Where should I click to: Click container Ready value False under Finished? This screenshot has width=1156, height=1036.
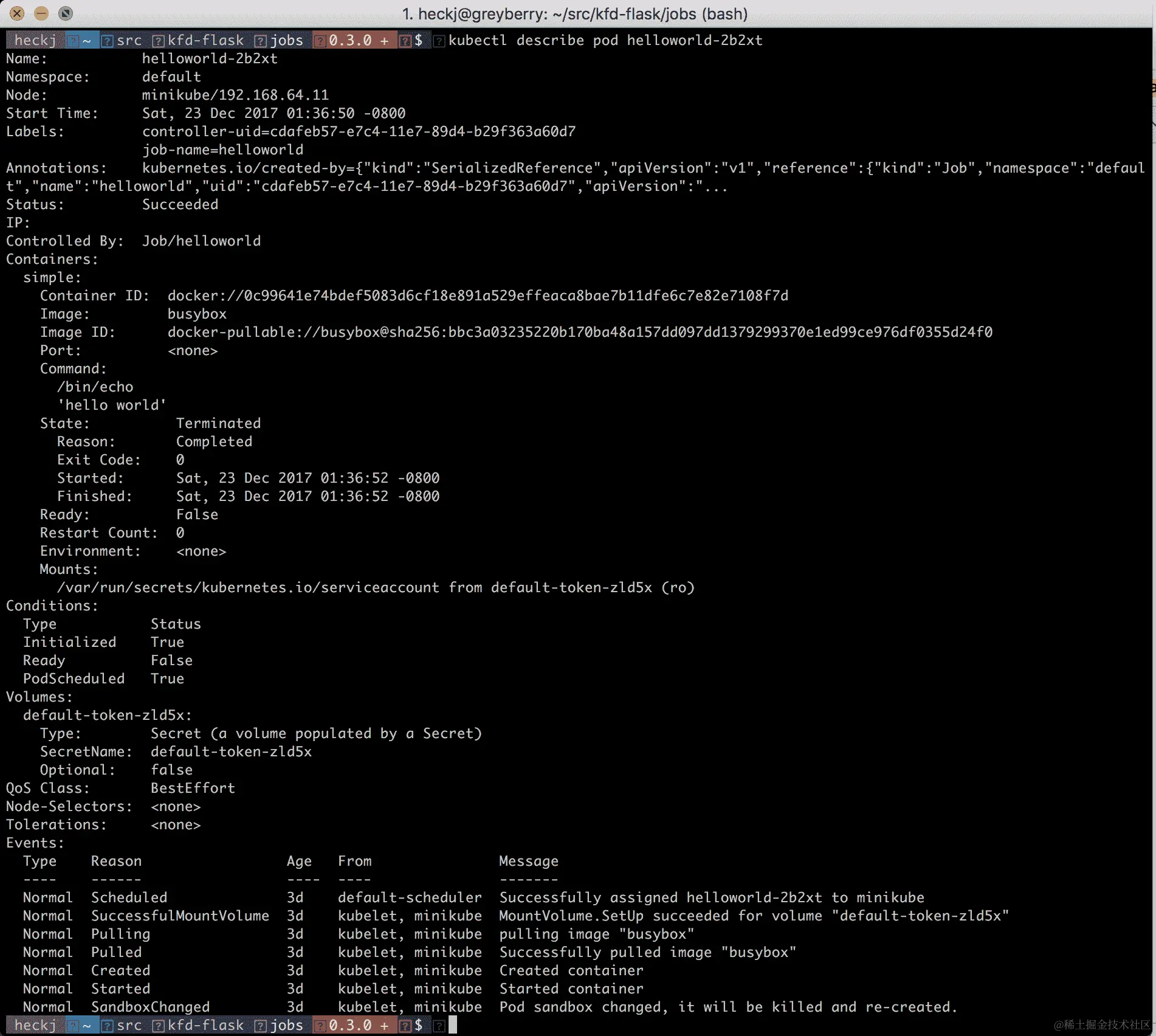pyautogui.click(x=197, y=514)
